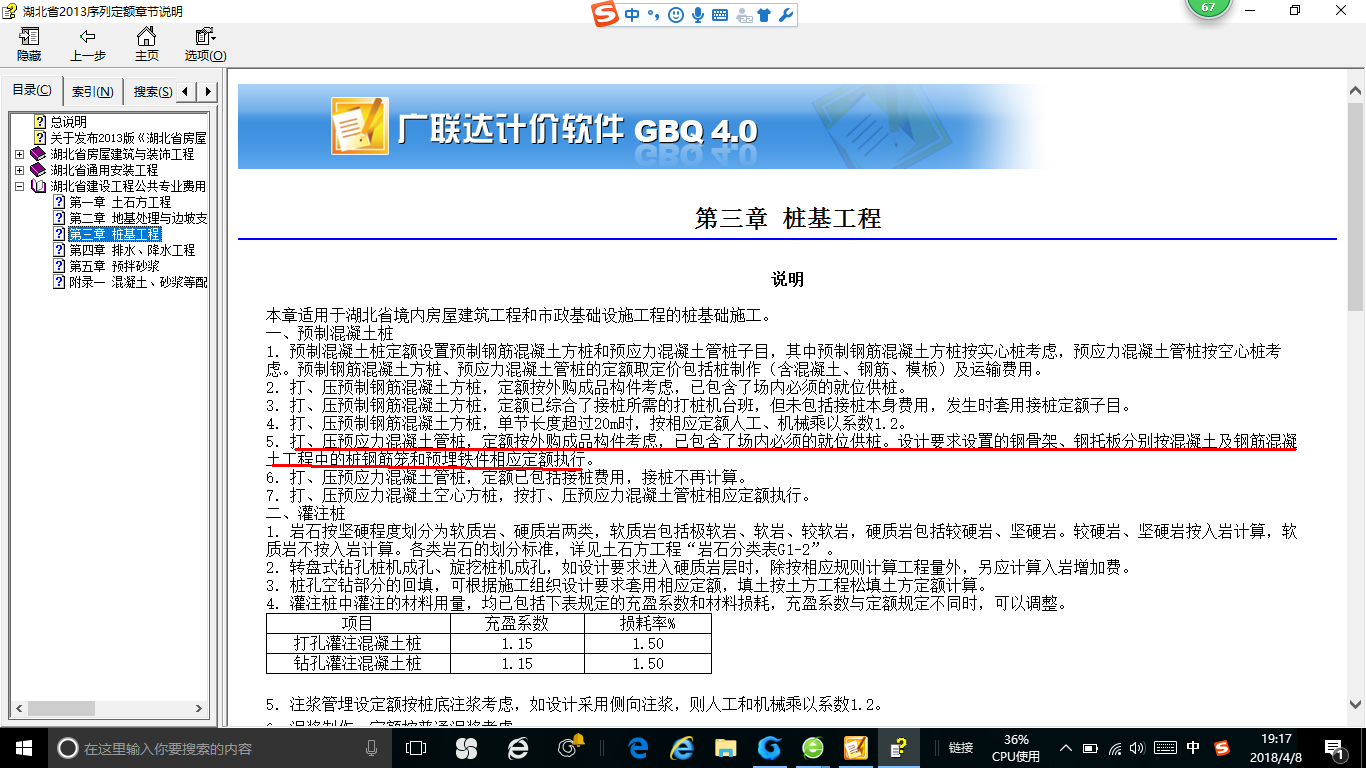
Task: Open the 关于发布2013版 topic
Action: tap(128, 138)
